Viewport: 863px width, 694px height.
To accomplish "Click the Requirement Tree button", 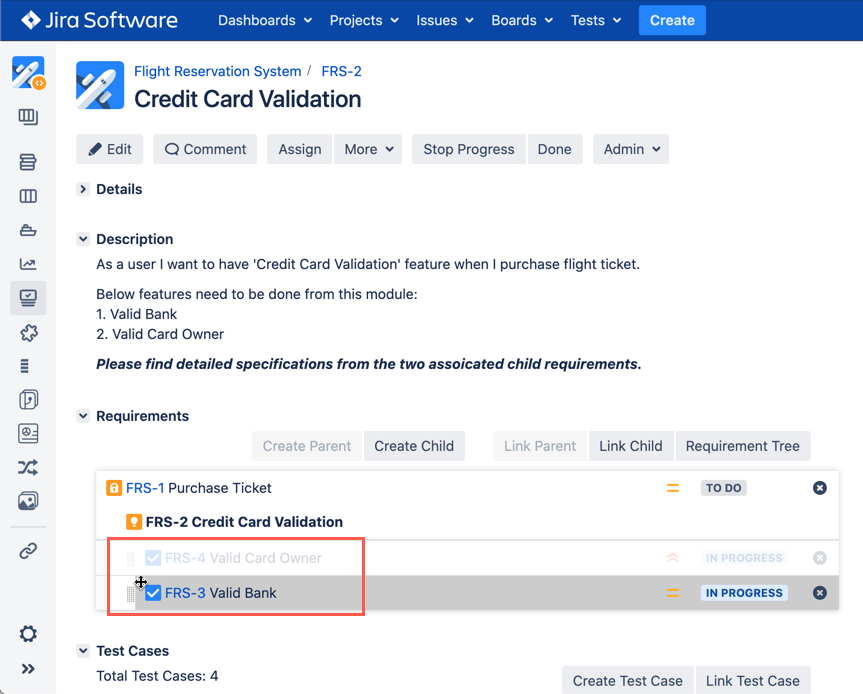I will tap(742, 446).
